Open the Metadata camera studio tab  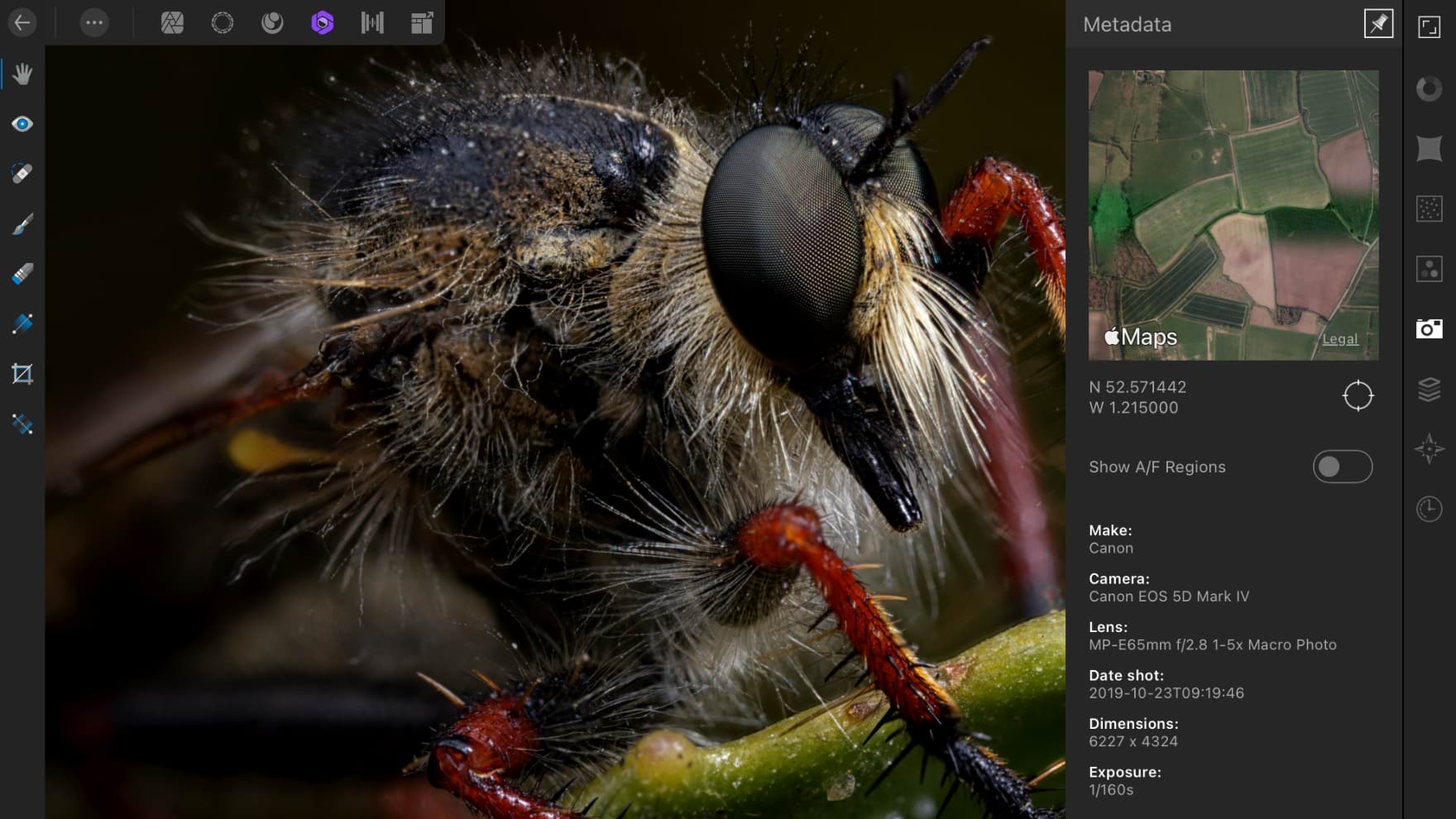1429,328
